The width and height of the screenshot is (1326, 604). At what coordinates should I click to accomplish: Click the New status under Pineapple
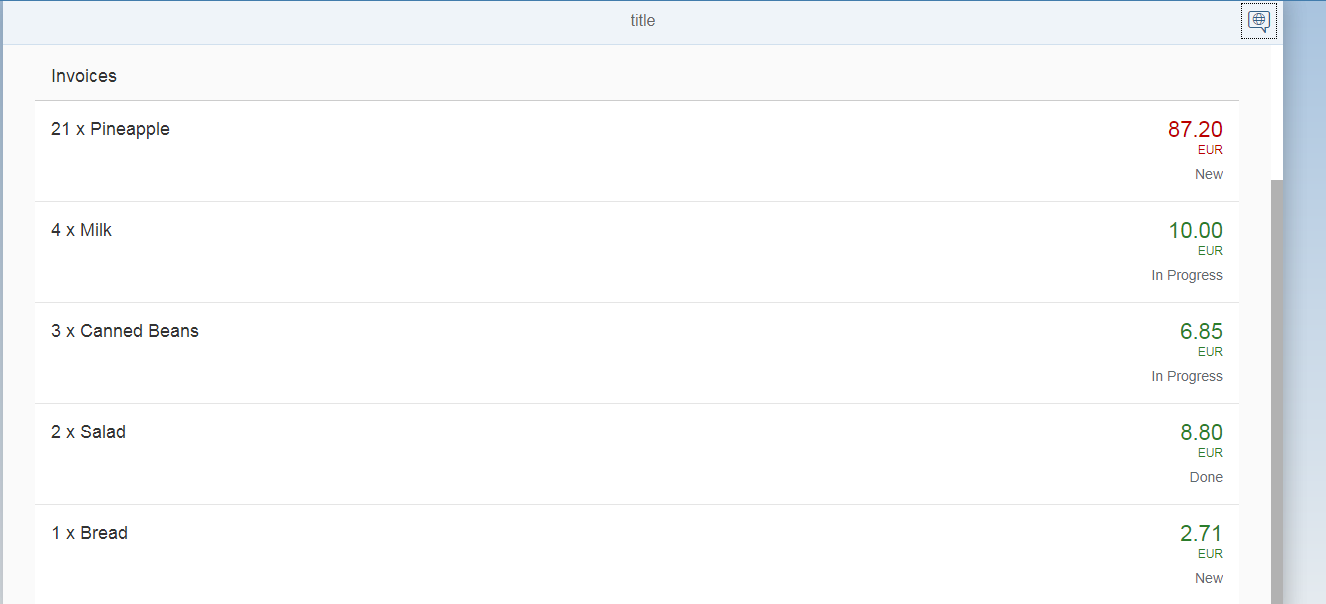click(x=1208, y=174)
